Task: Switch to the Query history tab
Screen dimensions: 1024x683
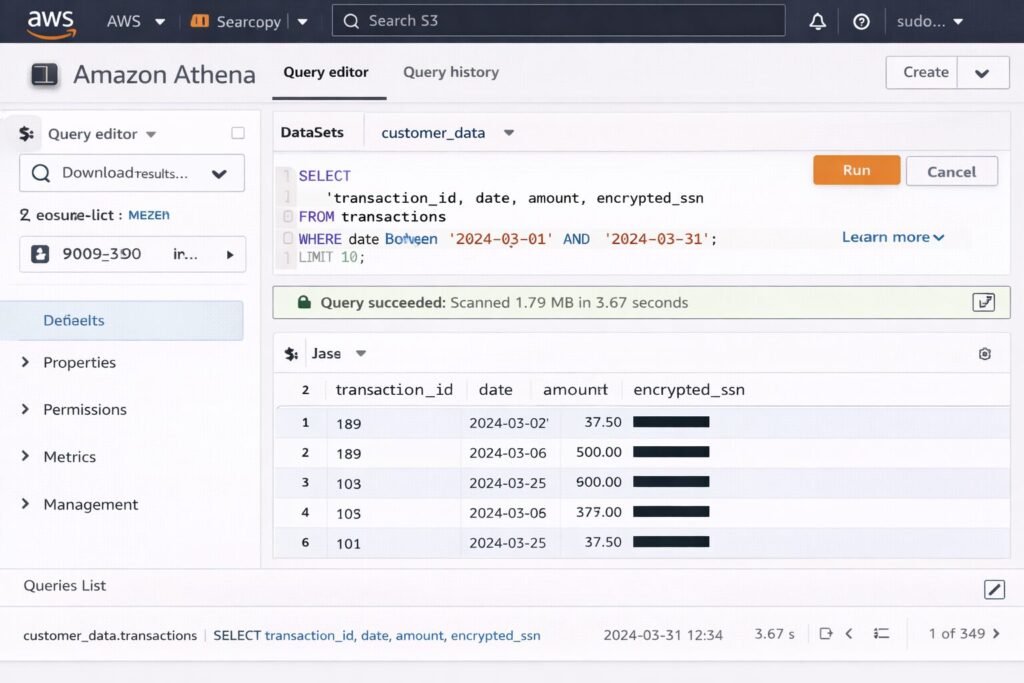Action: (x=450, y=72)
